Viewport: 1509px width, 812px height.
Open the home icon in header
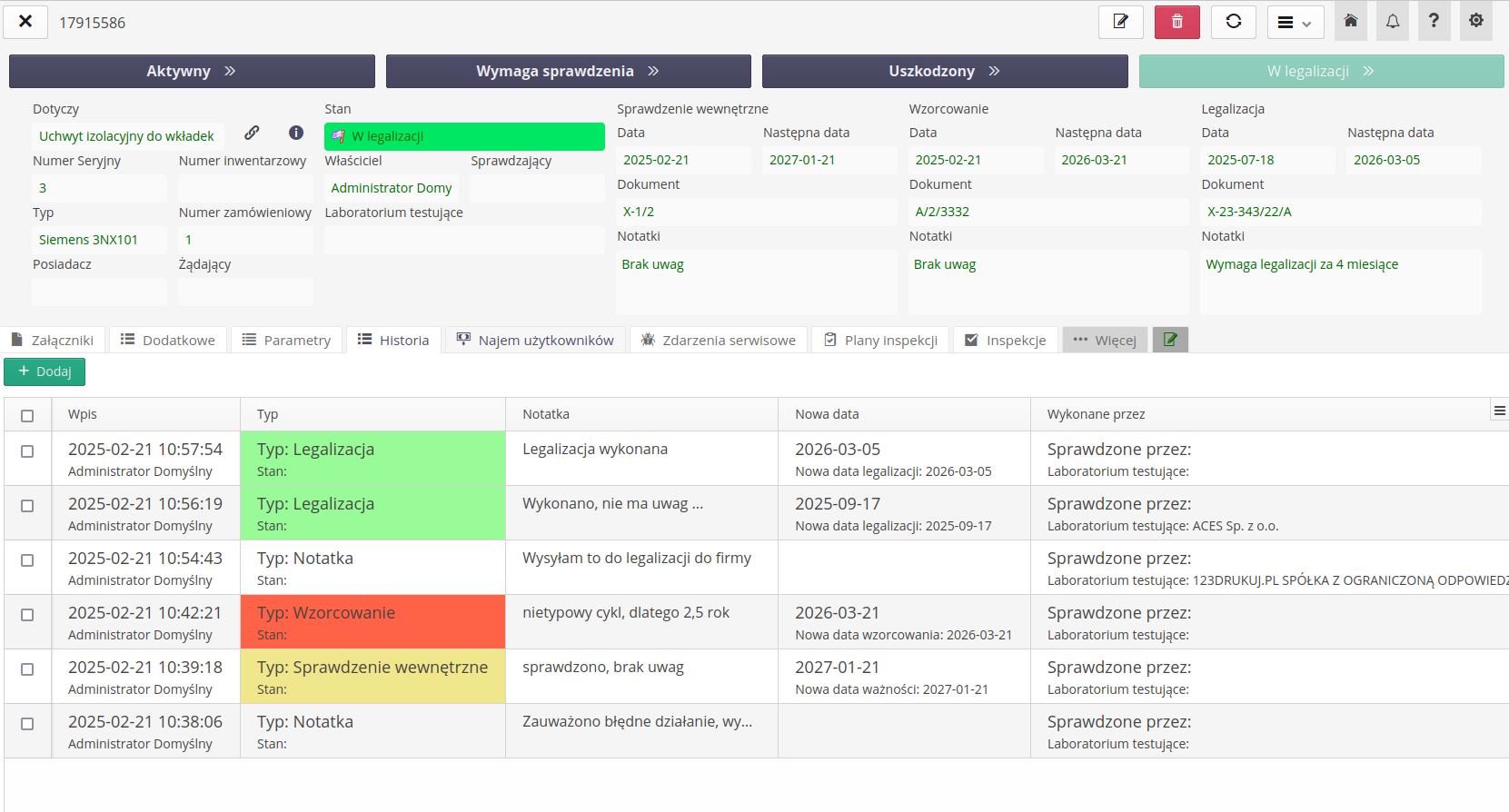(1351, 22)
